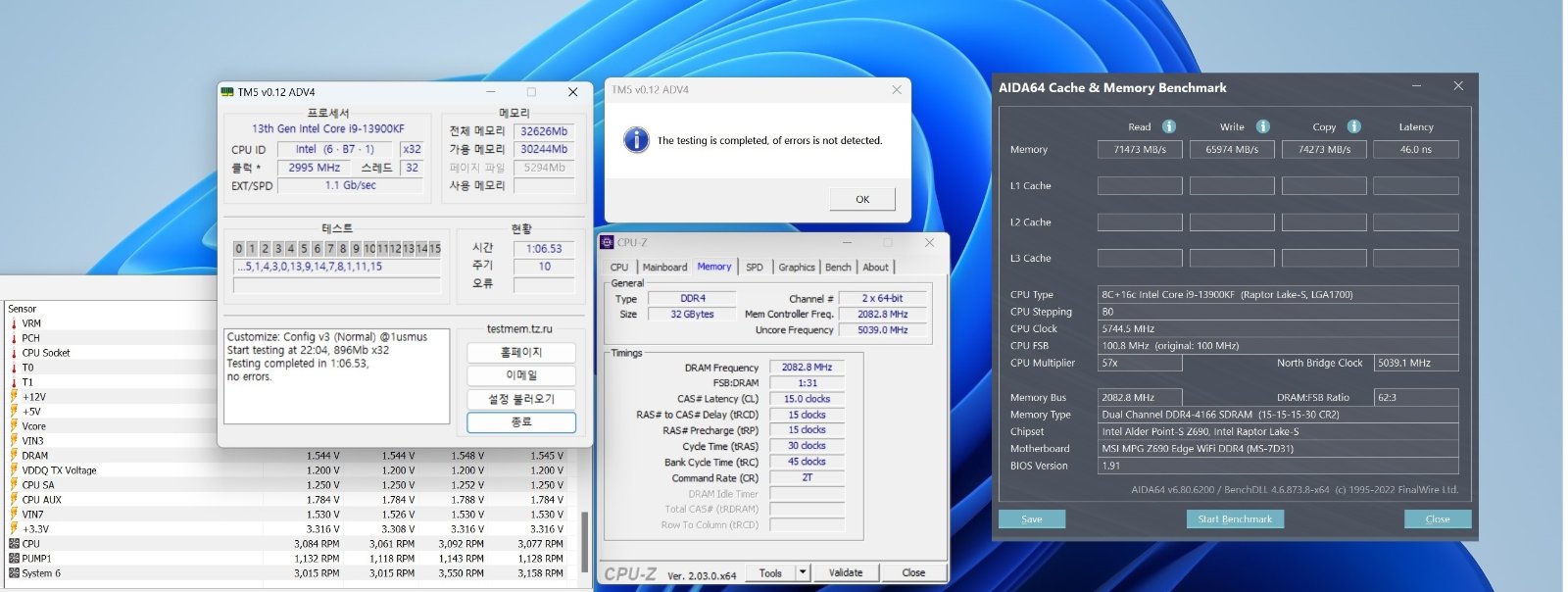Click the VIN7 voltage bolt icon
Screen dimensions: 1568x592
14,515
